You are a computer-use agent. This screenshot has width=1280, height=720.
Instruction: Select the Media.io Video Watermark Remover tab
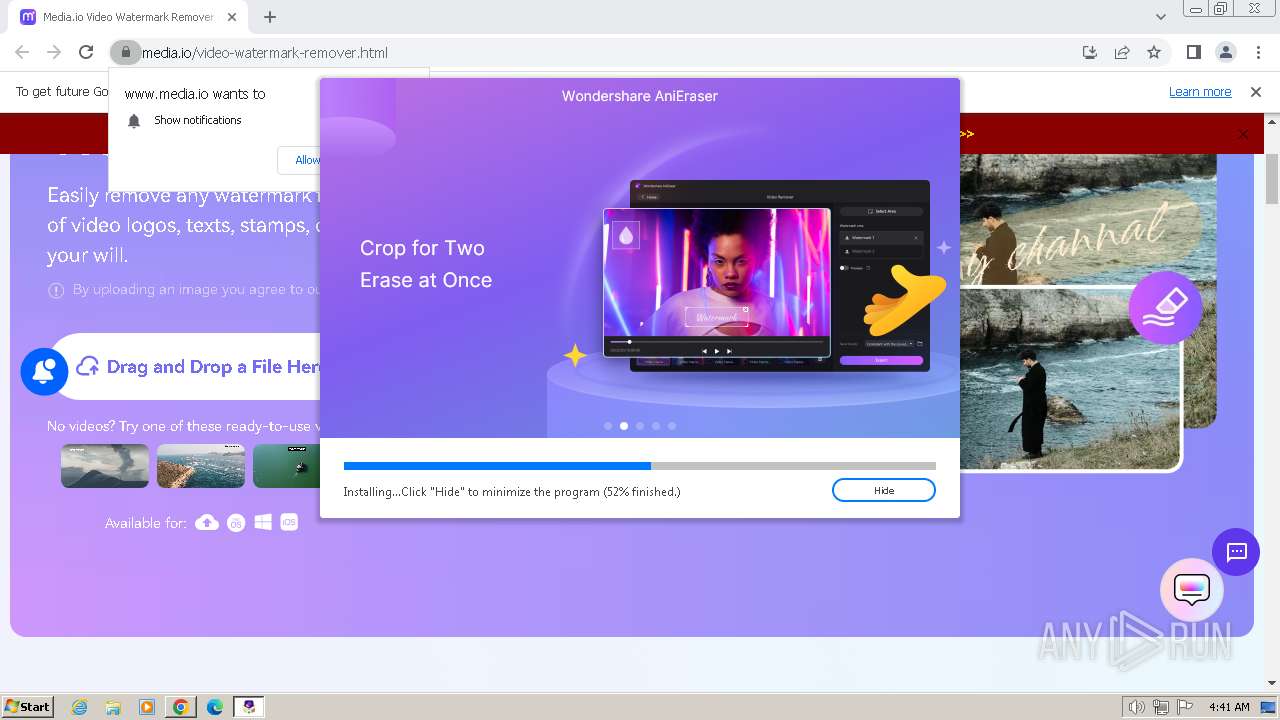pyautogui.click(x=128, y=17)
